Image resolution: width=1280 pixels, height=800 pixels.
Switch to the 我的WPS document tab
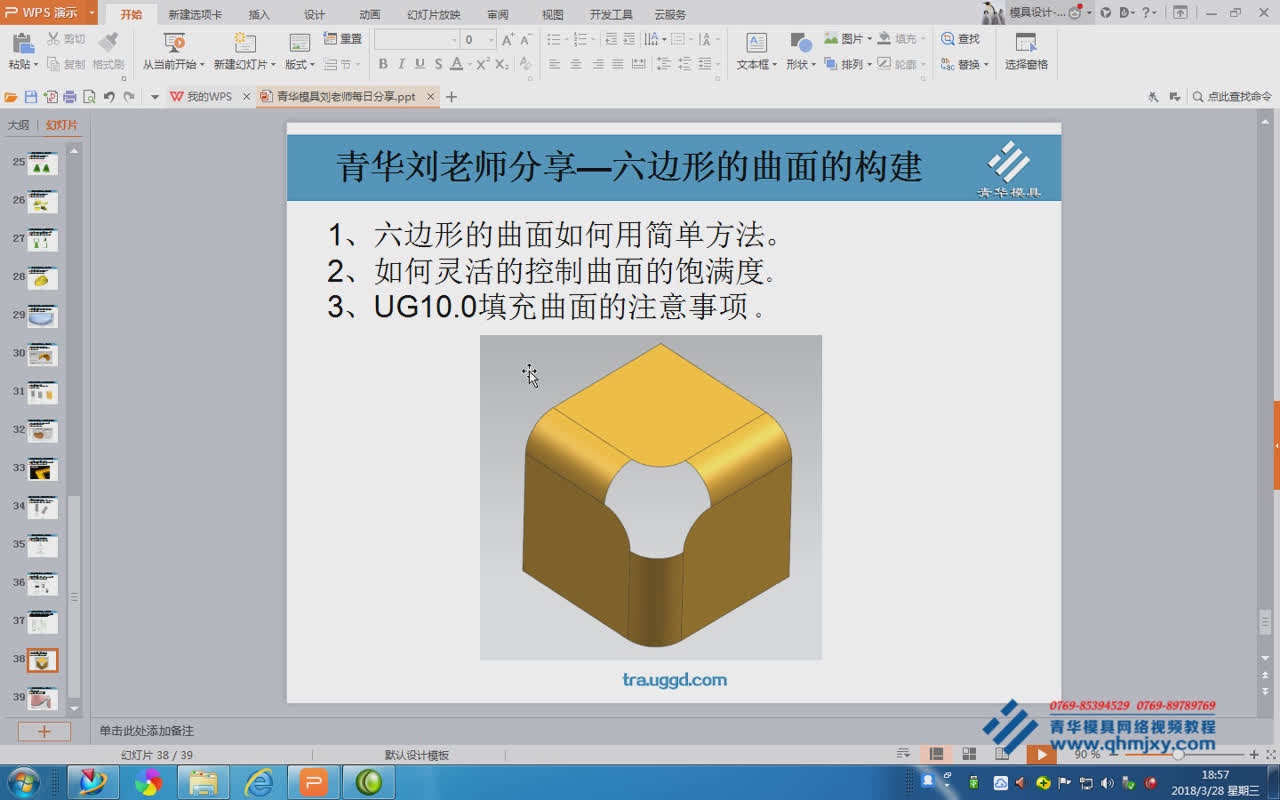(209, 97)
